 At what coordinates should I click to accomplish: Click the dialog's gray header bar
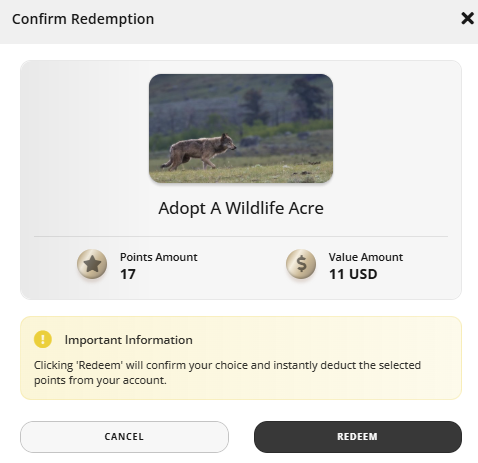click(x=239, y=22)
